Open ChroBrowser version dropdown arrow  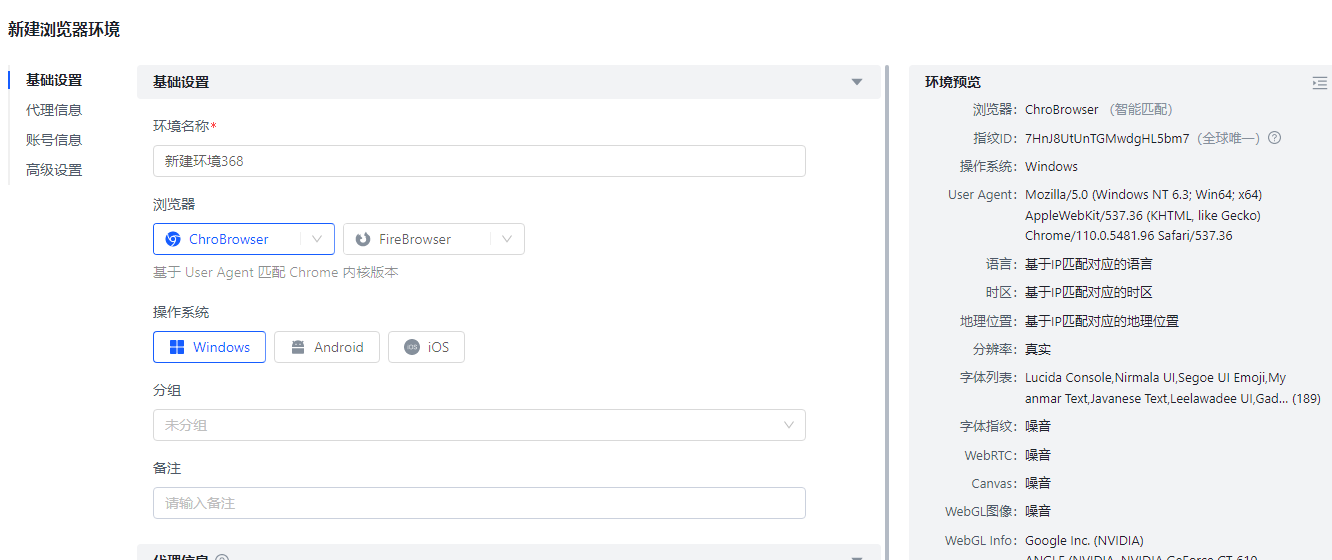coord(317,239)
